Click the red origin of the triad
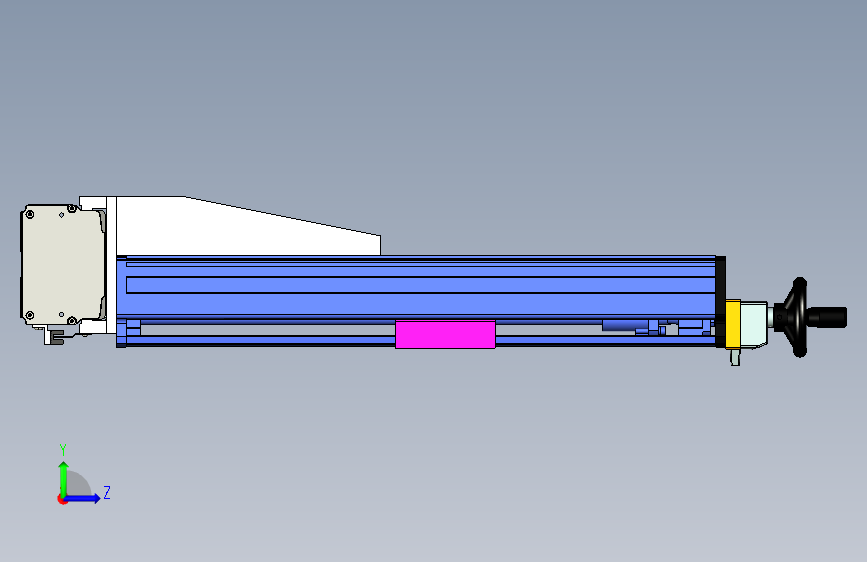Screen dimensions: 867x562 tap(62, 499)
